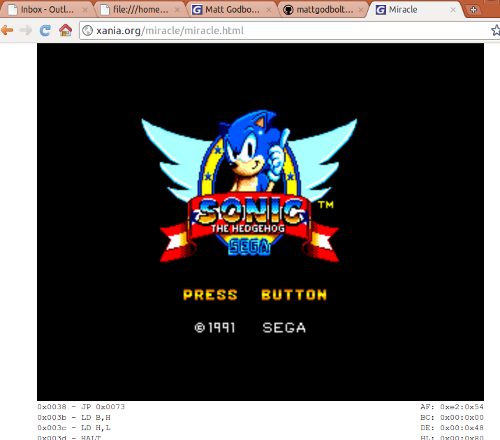Go to the browser home page
The width and height of the screenshot is (500, 440).
[x=66, y=30]
